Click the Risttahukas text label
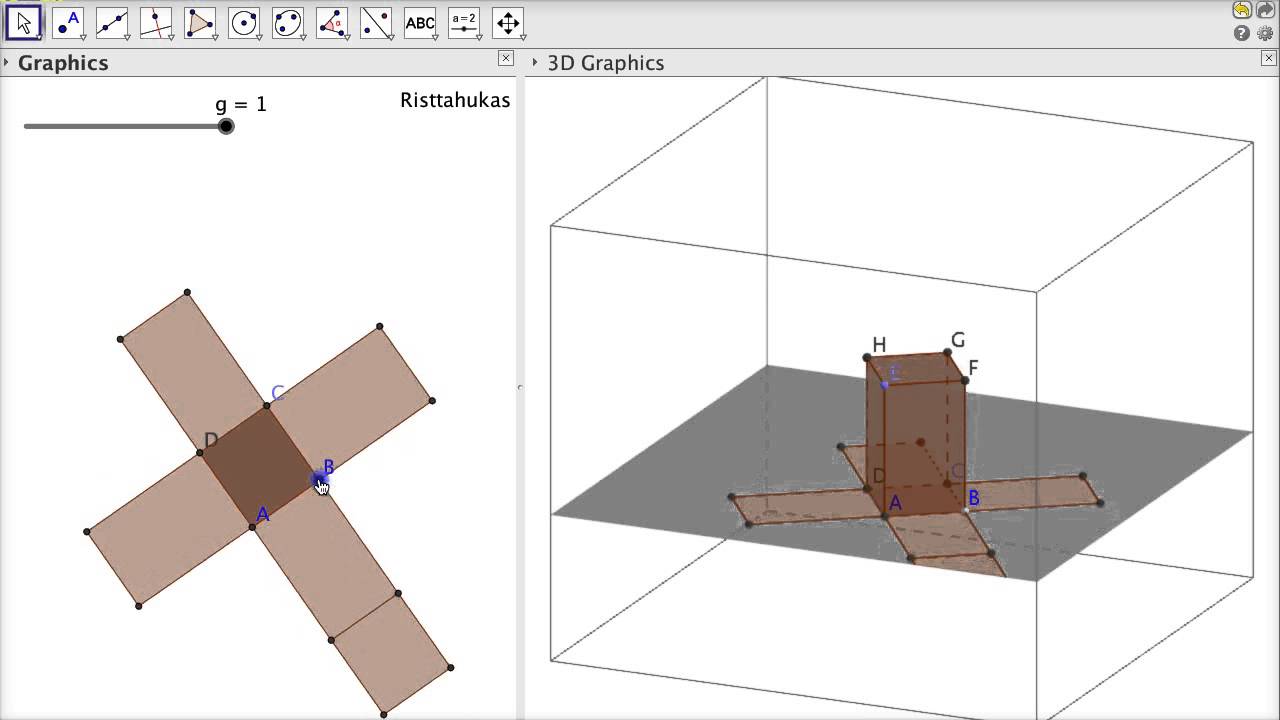This screenshot has height=720, width=1280. tap(455, 100)
